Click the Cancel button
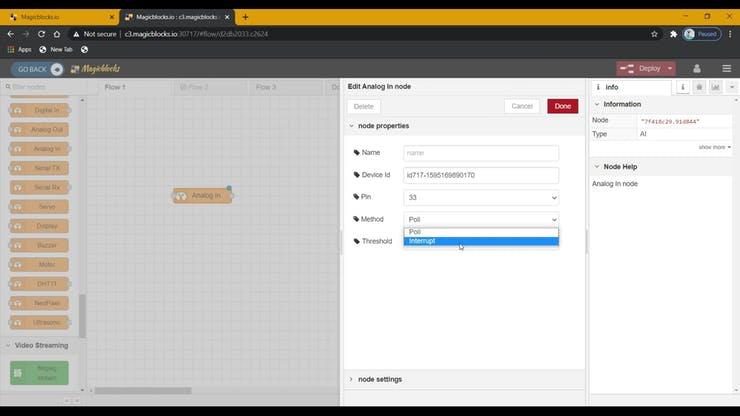This screenshot has height=416, width=740. coord(522,106)
